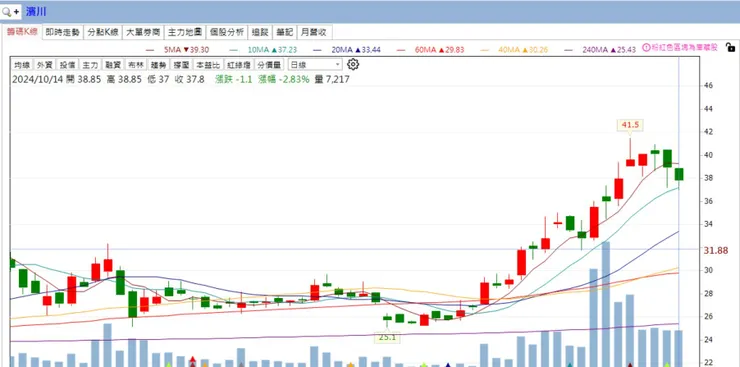The width and height of the screenshot is (740, 367).
Task: Switch to the 籌碼K線 tab
Action: coord(22,32)
